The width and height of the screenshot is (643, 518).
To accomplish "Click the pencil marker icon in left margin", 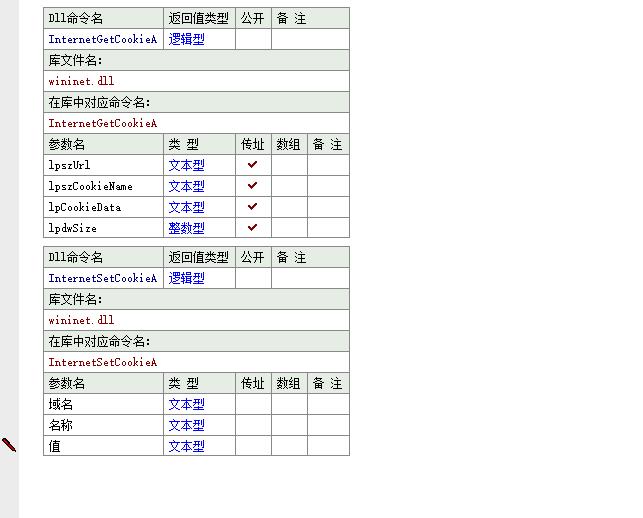I will coord(9,445).
